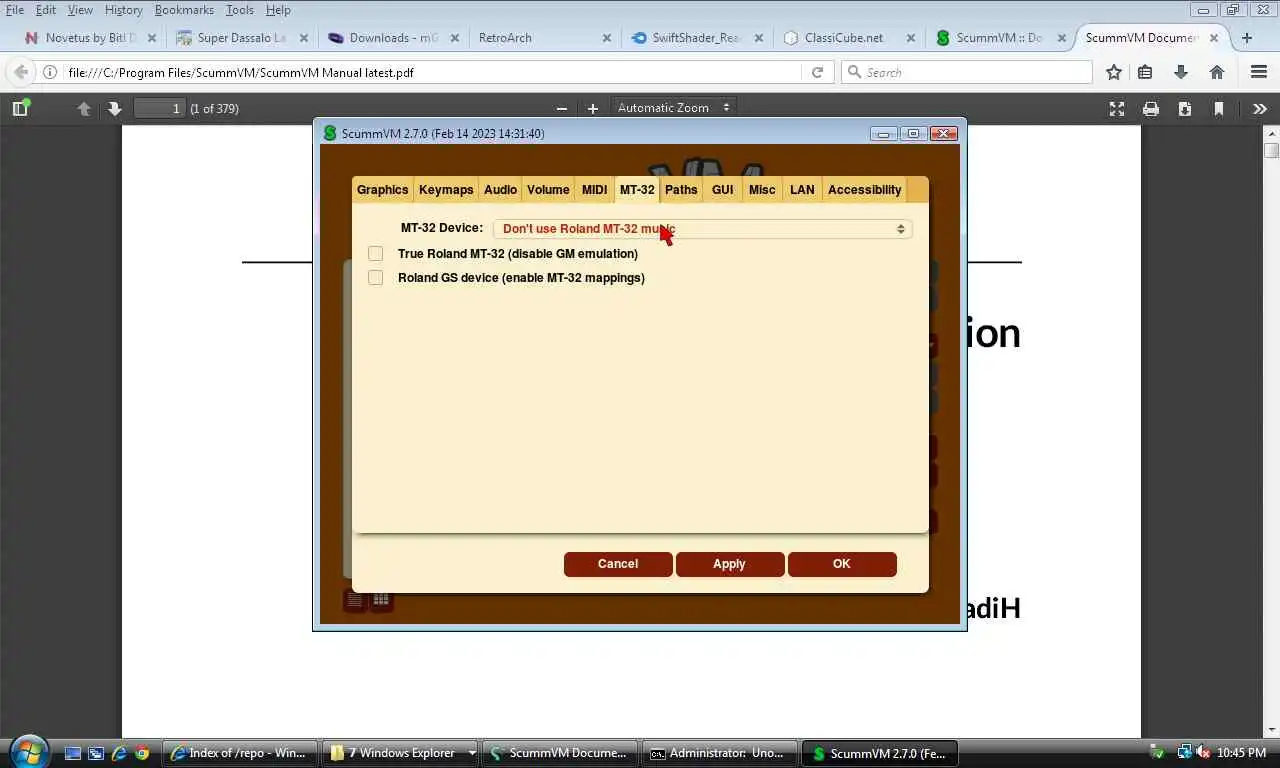This screenshot has width=1280, height=768.
Task: Click the Firefox search box
Action: 966,72
